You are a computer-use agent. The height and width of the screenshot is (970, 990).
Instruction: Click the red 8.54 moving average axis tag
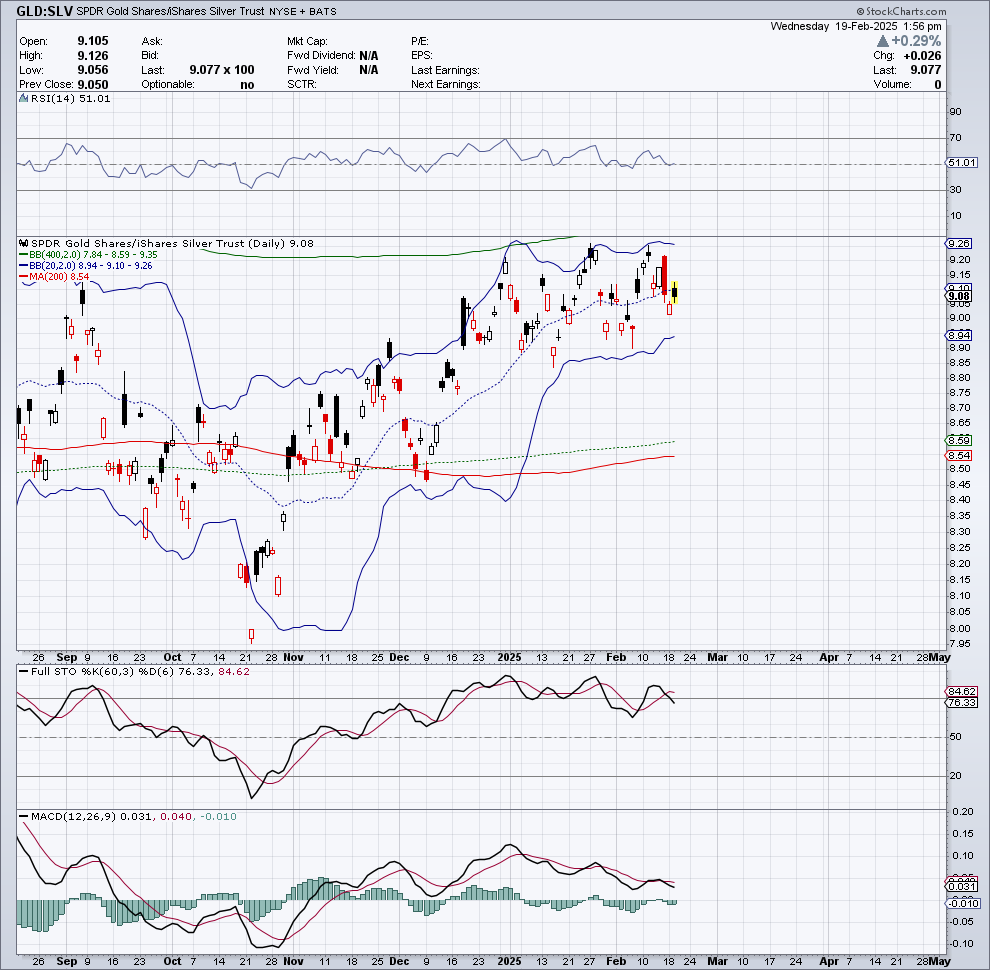[959, 456]
